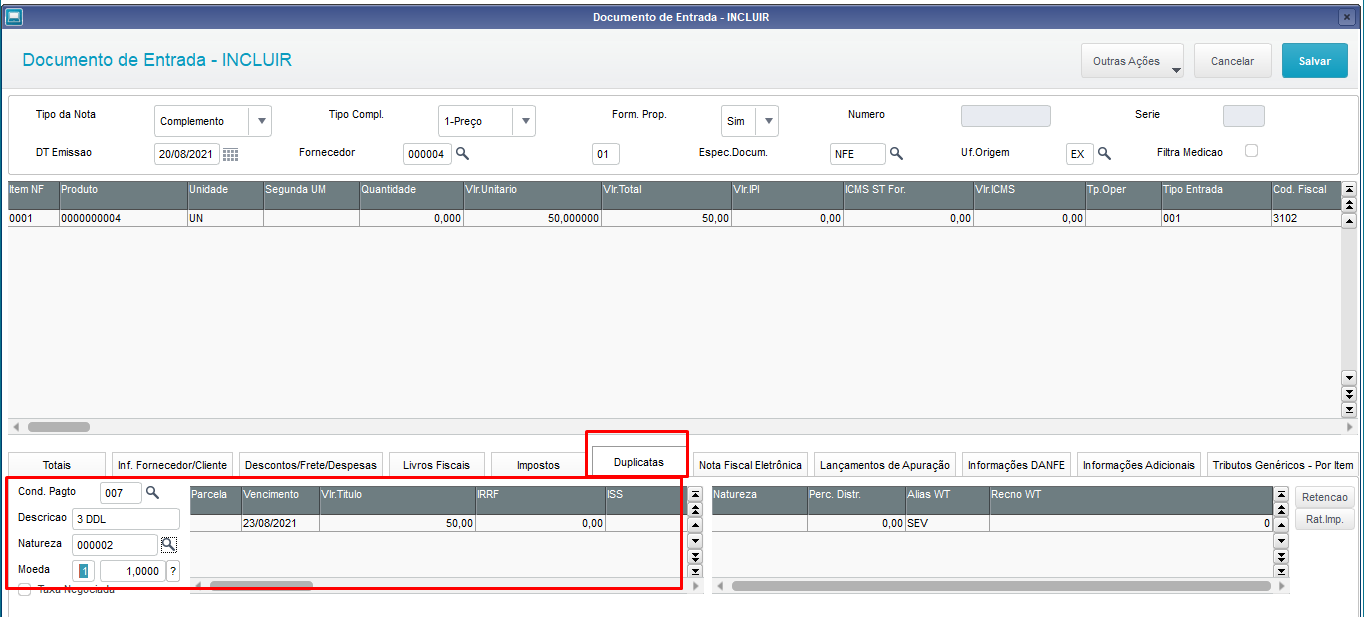Click the window icon in title bar

(14, 17)
